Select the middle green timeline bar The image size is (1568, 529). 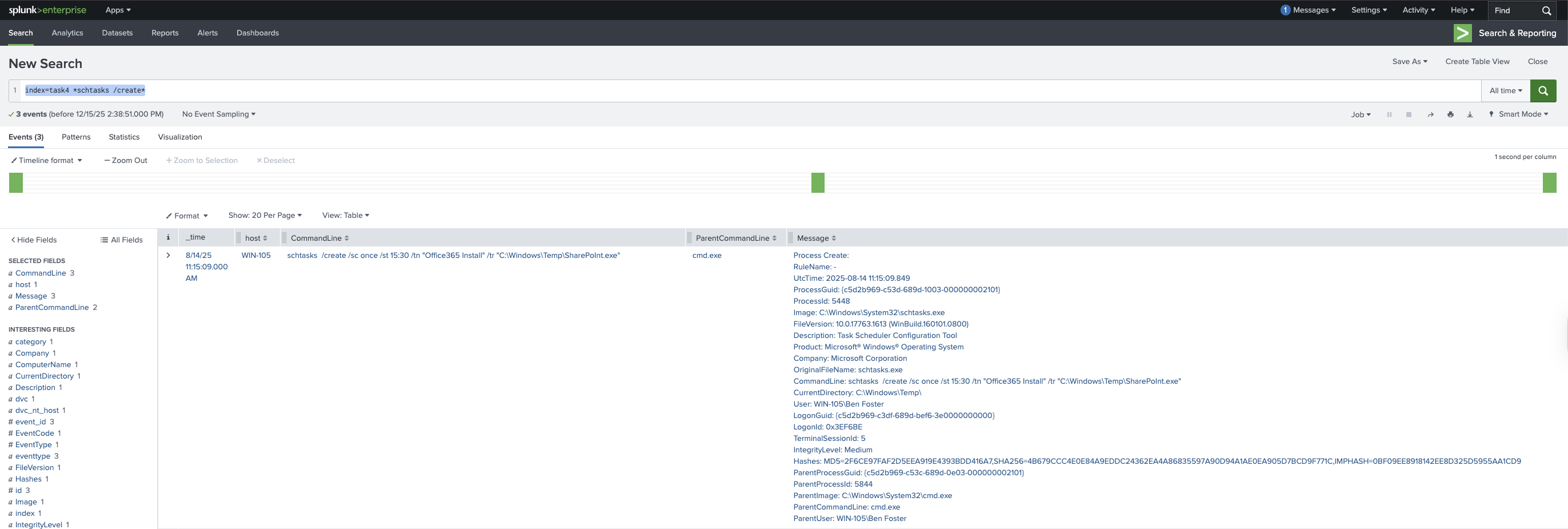pyautogui.click(x=818, y=183)
